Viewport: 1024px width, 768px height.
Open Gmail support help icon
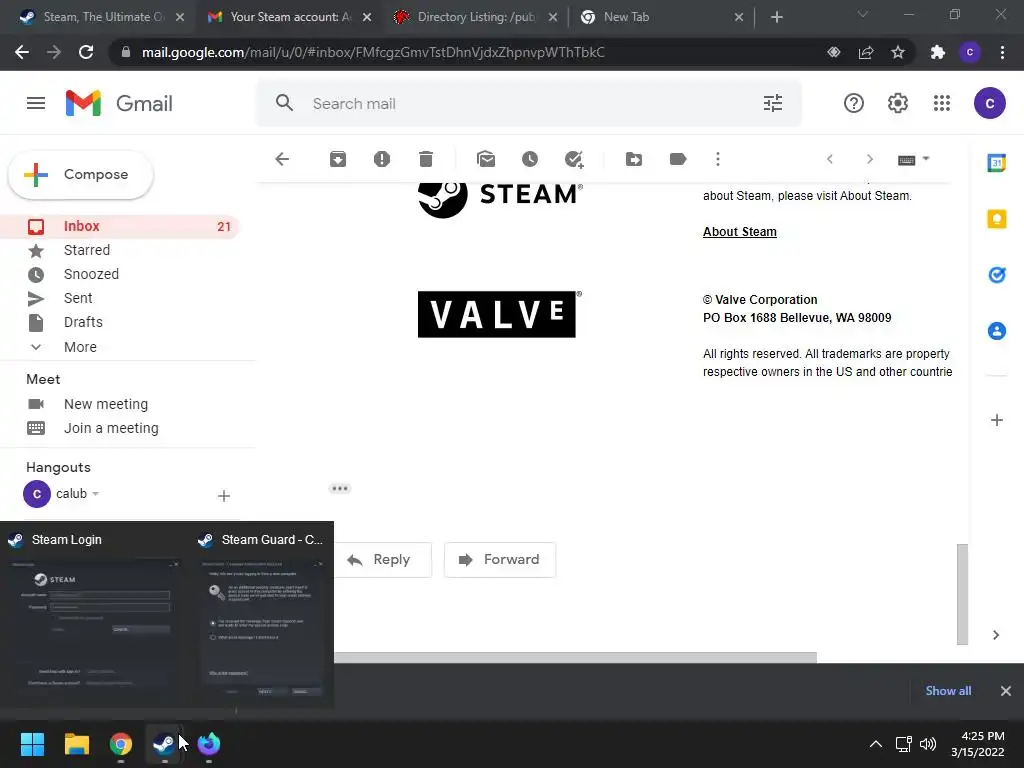point(854,103)
